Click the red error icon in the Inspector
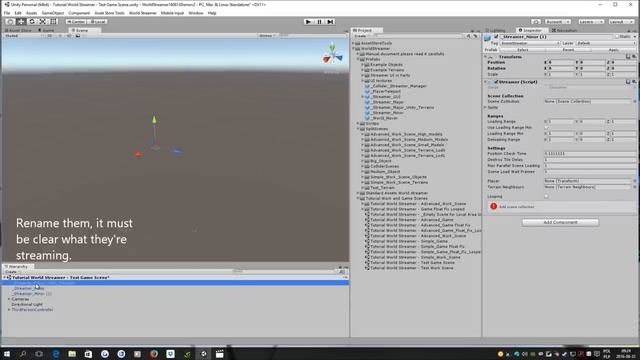Image resolution: width=640 pixels, height=360 pixels. (x=493, y=206)
